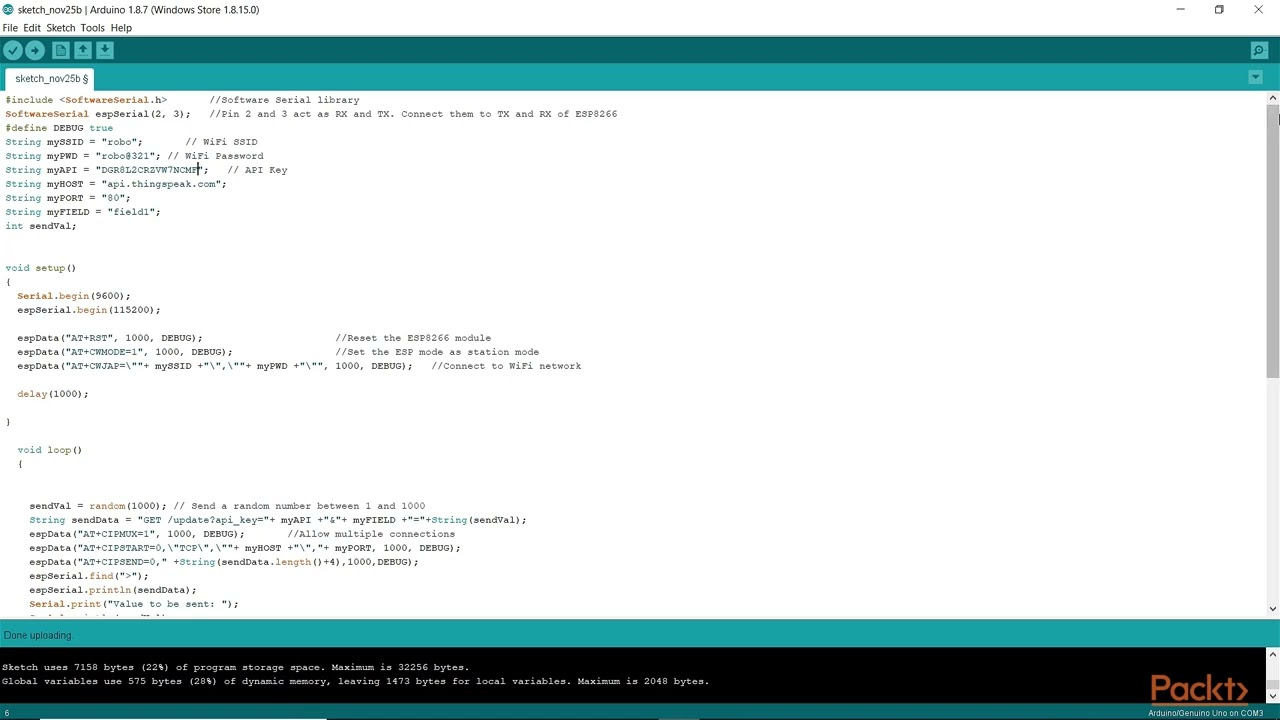Click the 'void setup()' line
The height and width of the screenshot is (720, 1280).
41,268
